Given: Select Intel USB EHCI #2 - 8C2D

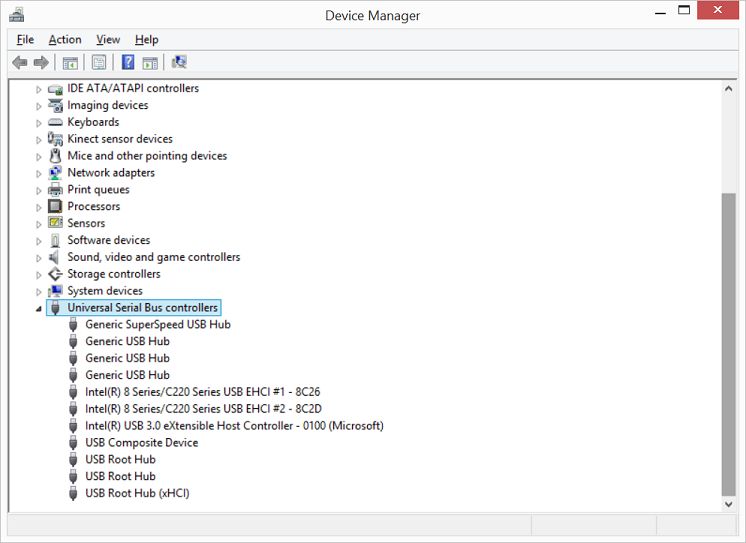Looking at the screenshot, I should point(204,409).
